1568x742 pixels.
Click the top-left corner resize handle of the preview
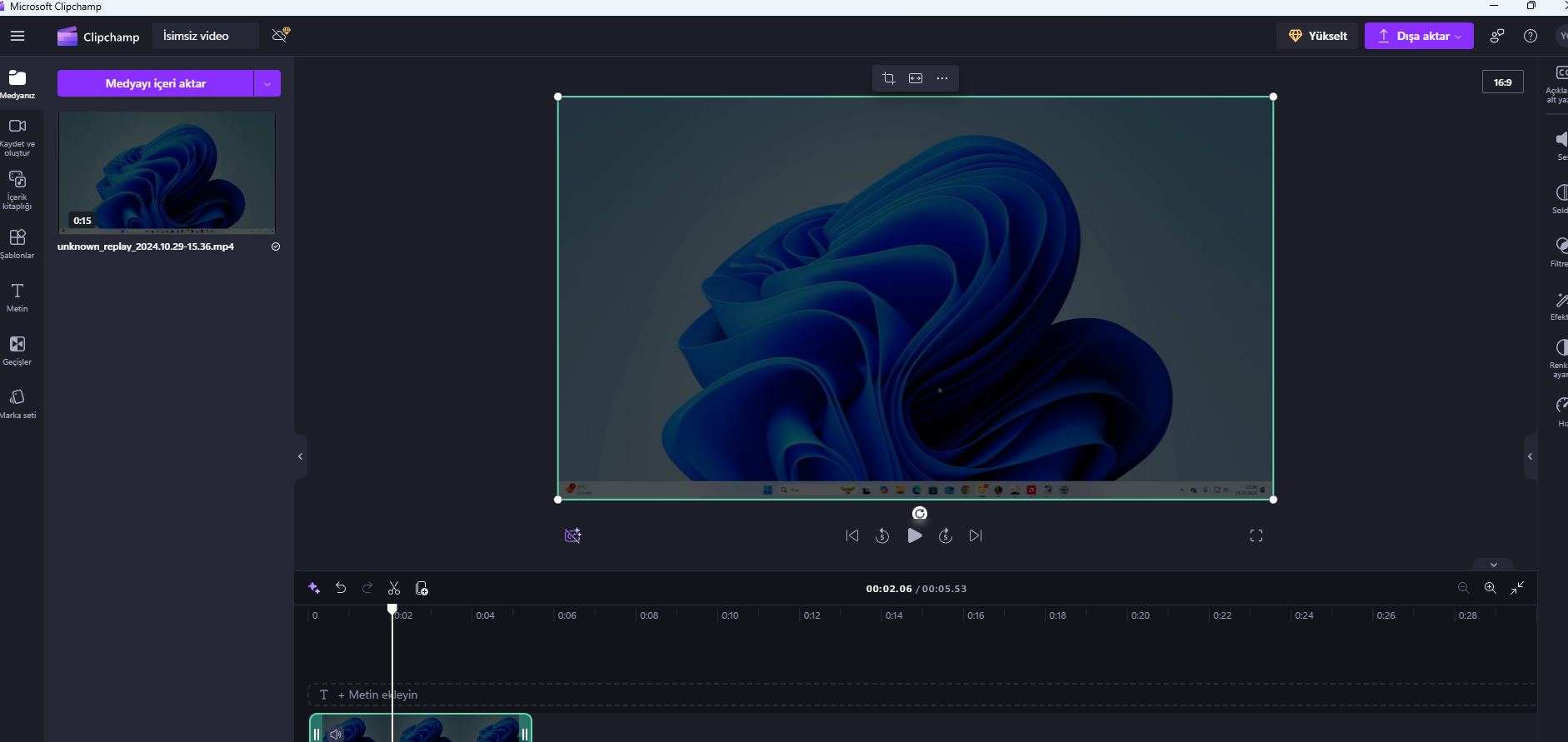pyautogui.click(x=558, y=97)
